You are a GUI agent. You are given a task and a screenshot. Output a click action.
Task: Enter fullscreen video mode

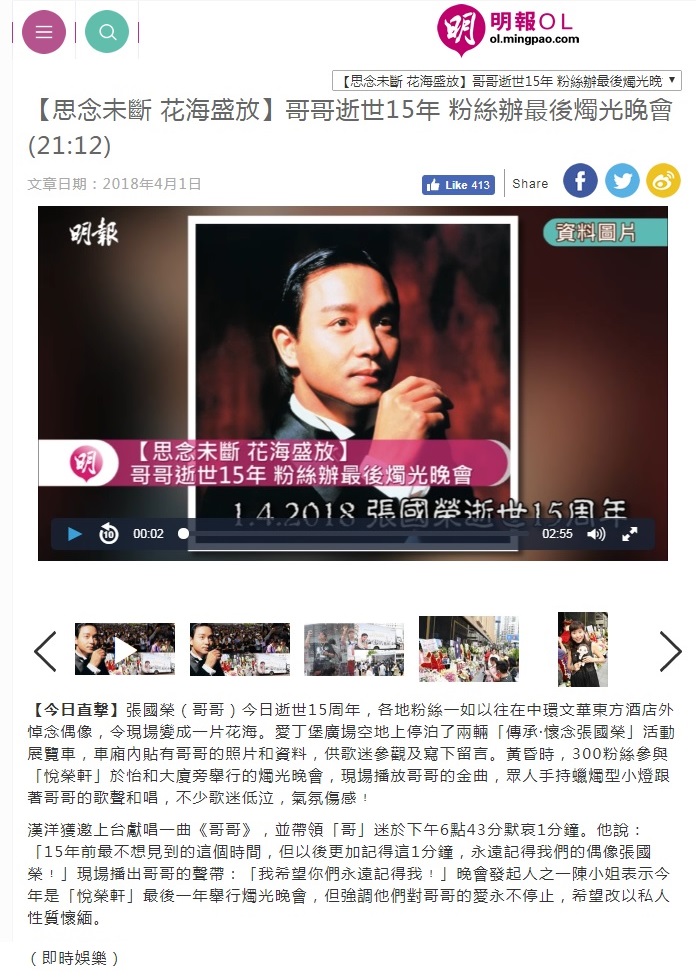pos(630,534)
